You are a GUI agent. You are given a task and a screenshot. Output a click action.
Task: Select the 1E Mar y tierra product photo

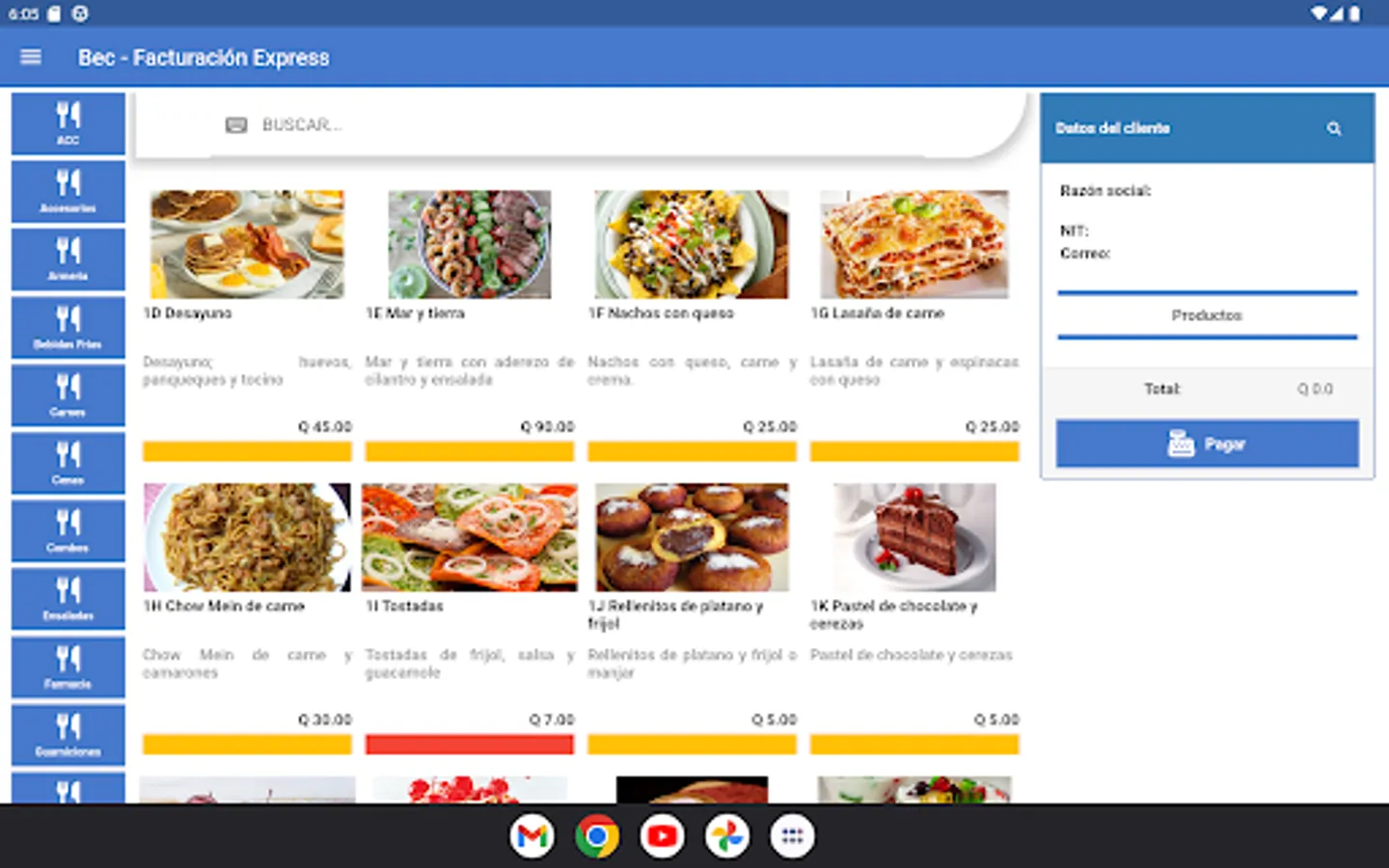[x=470, y=244]
